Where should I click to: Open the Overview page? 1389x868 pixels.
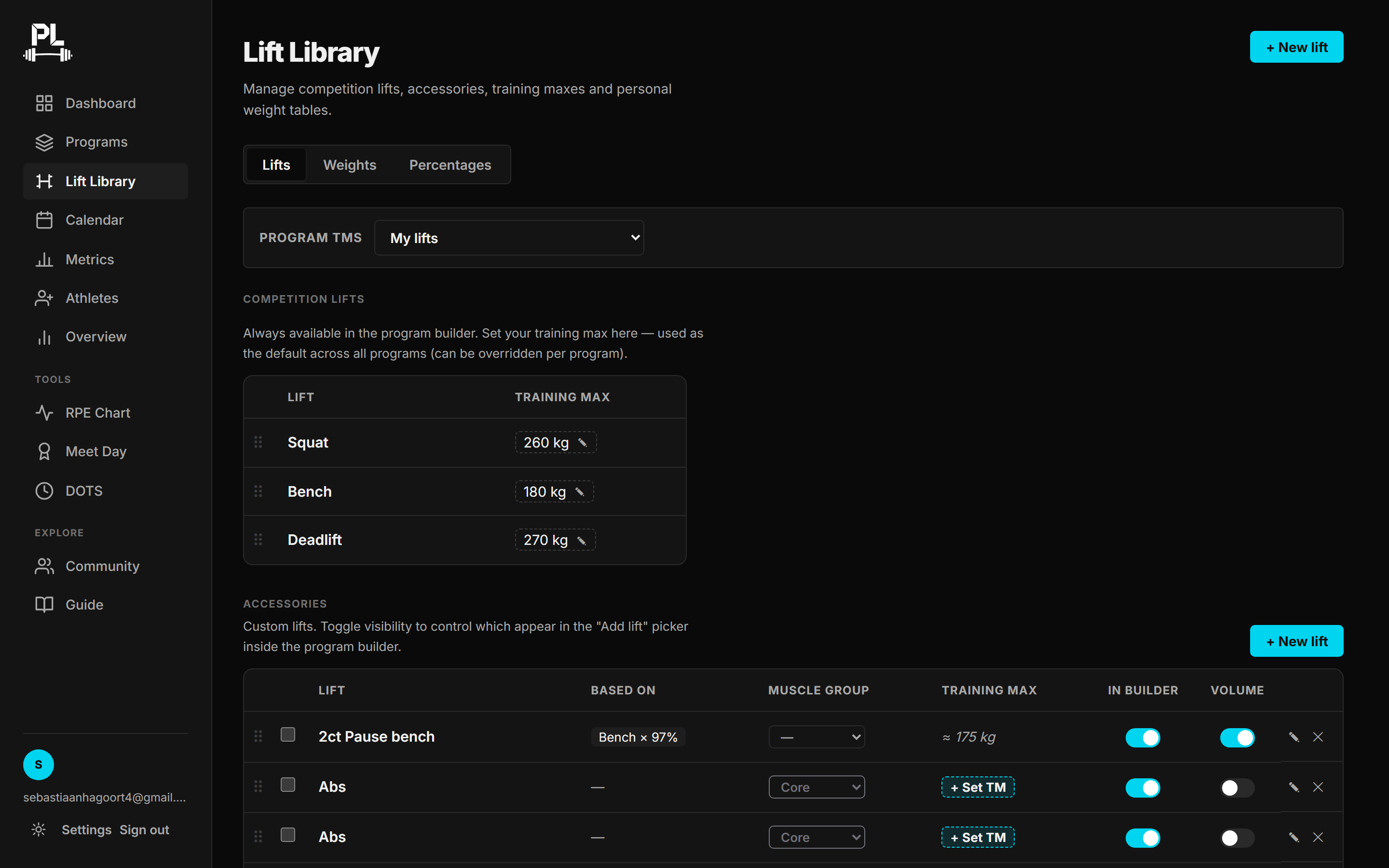(105, 337)
